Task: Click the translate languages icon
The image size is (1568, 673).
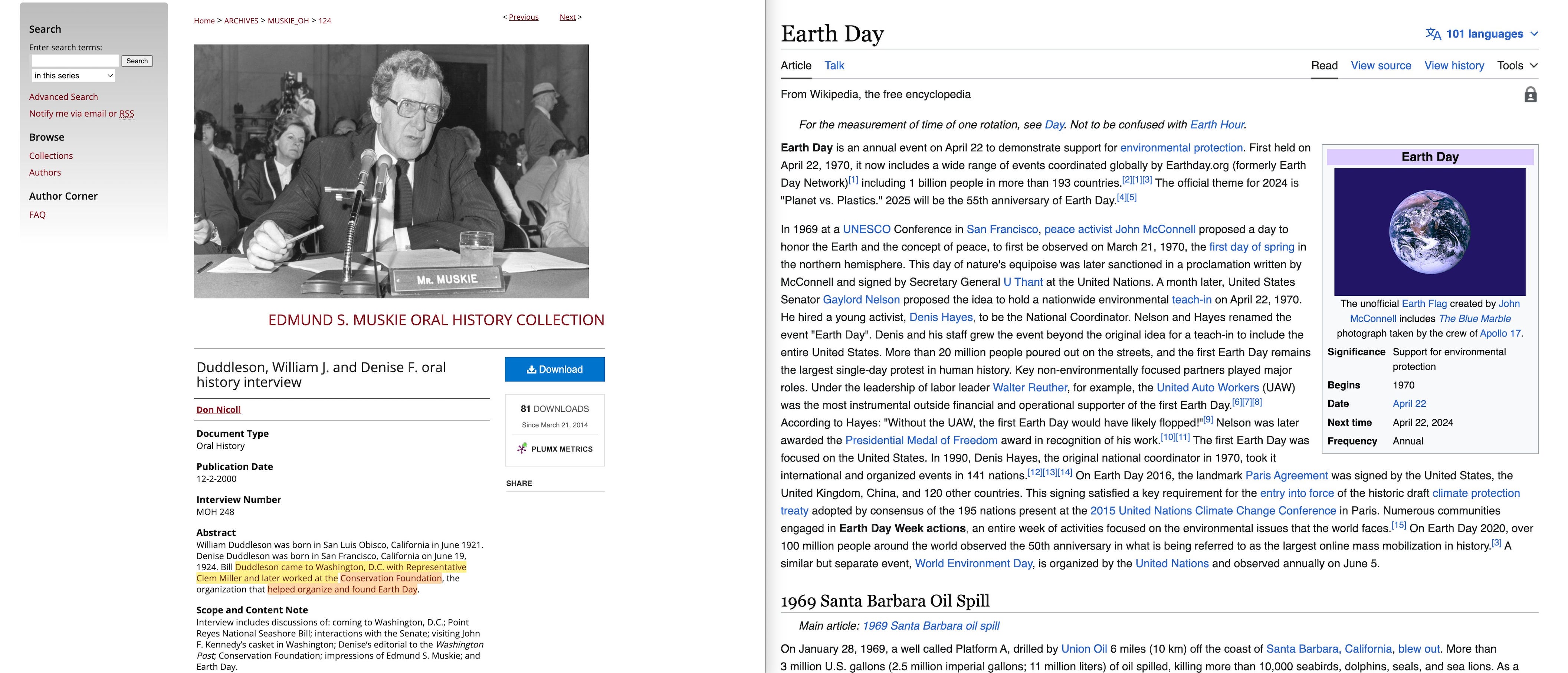Action: tap(1433, 34)
